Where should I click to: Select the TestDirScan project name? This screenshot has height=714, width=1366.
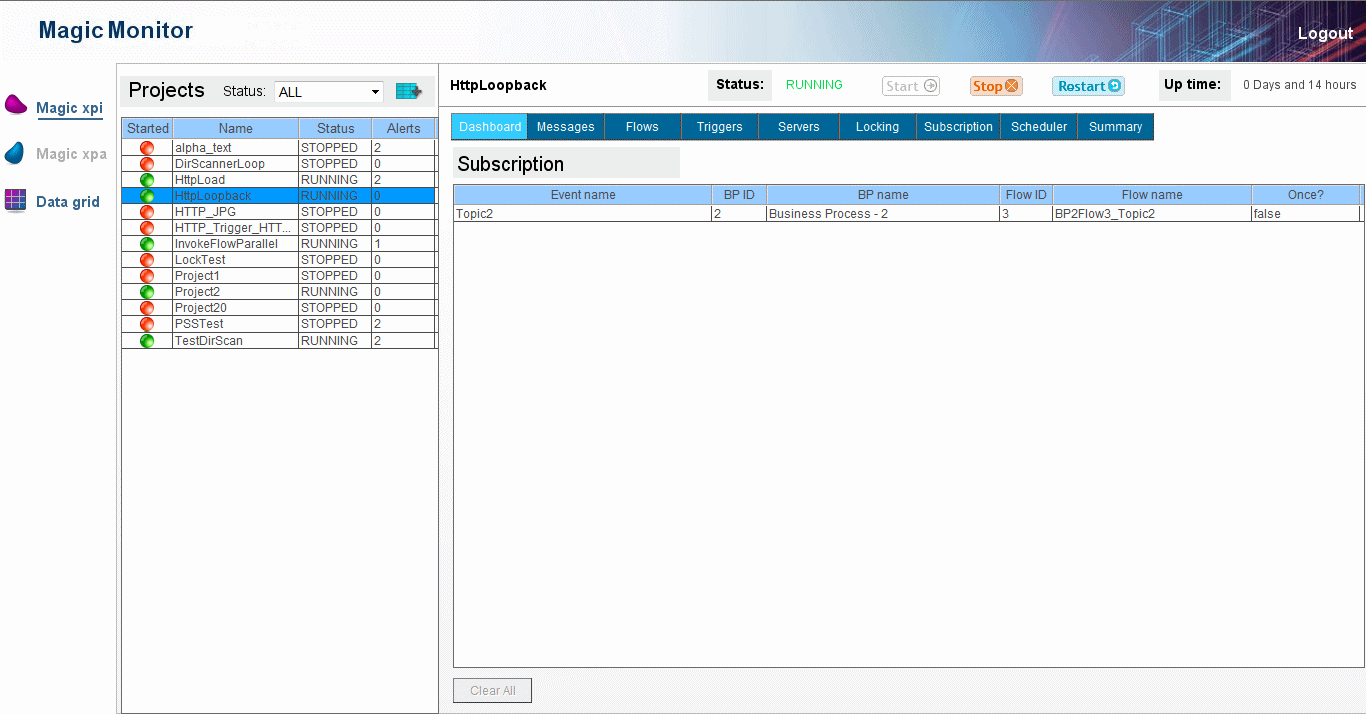tap(209, 341)
